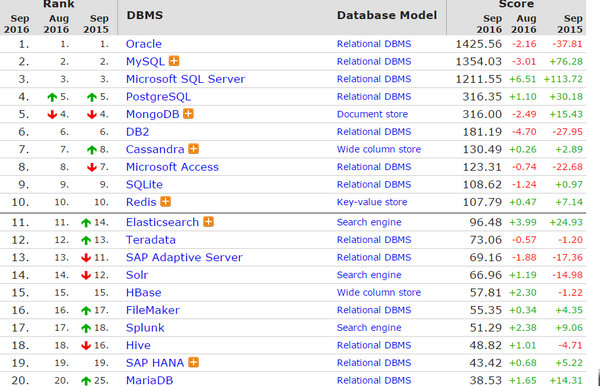Open the Oracle link

144,44
